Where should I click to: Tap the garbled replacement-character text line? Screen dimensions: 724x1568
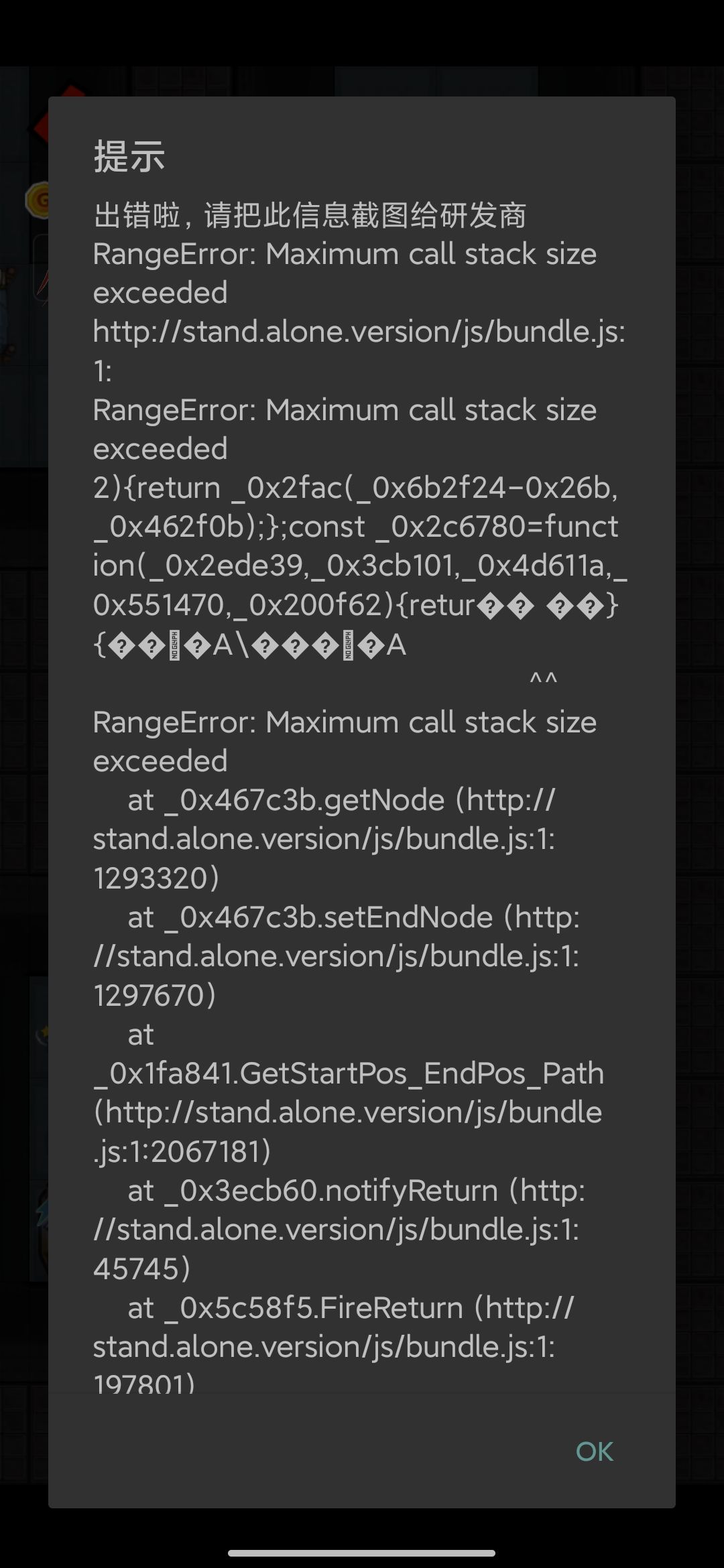pos(249,645)
